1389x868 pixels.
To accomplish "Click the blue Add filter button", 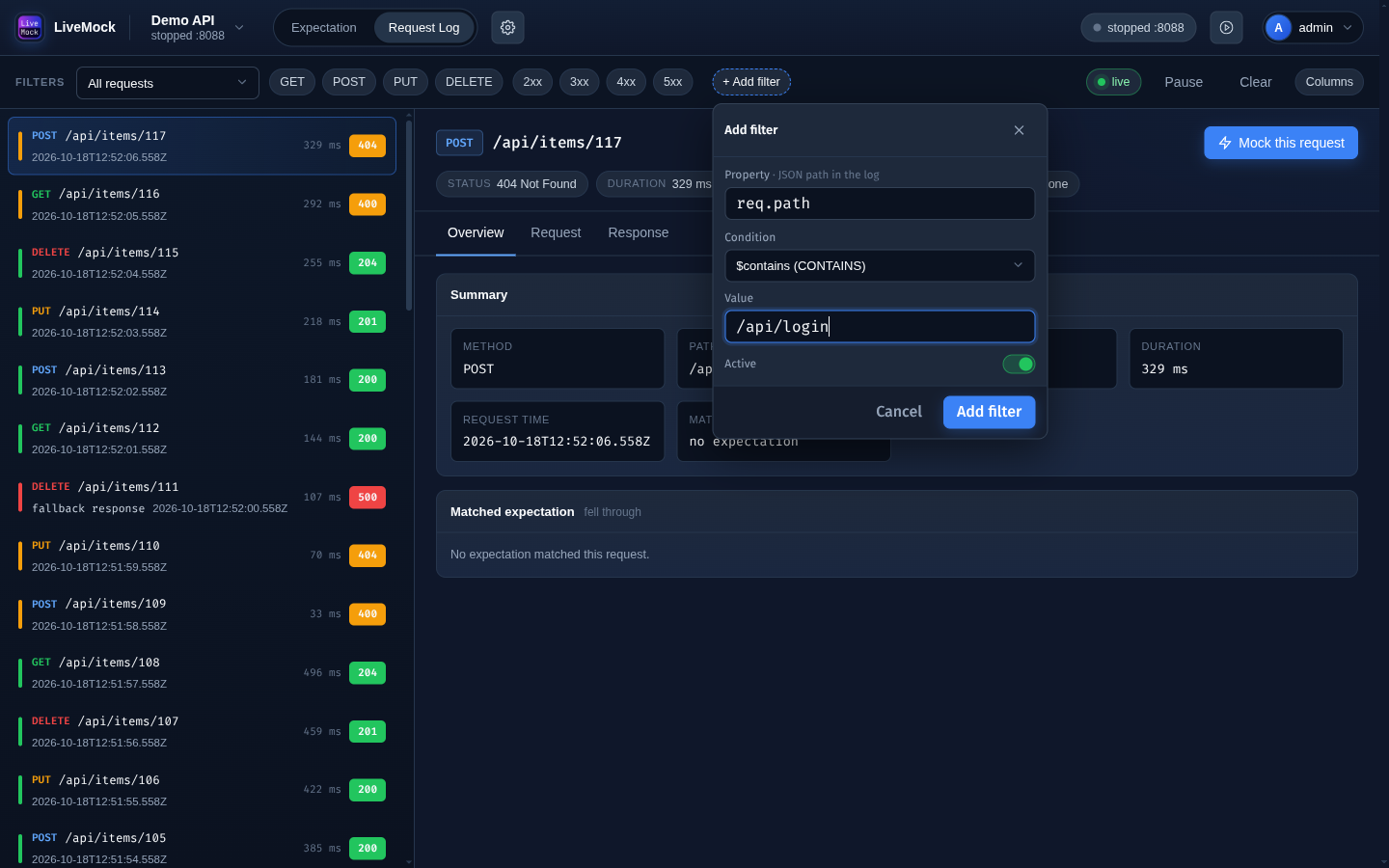I will click(x=989, y=412).
